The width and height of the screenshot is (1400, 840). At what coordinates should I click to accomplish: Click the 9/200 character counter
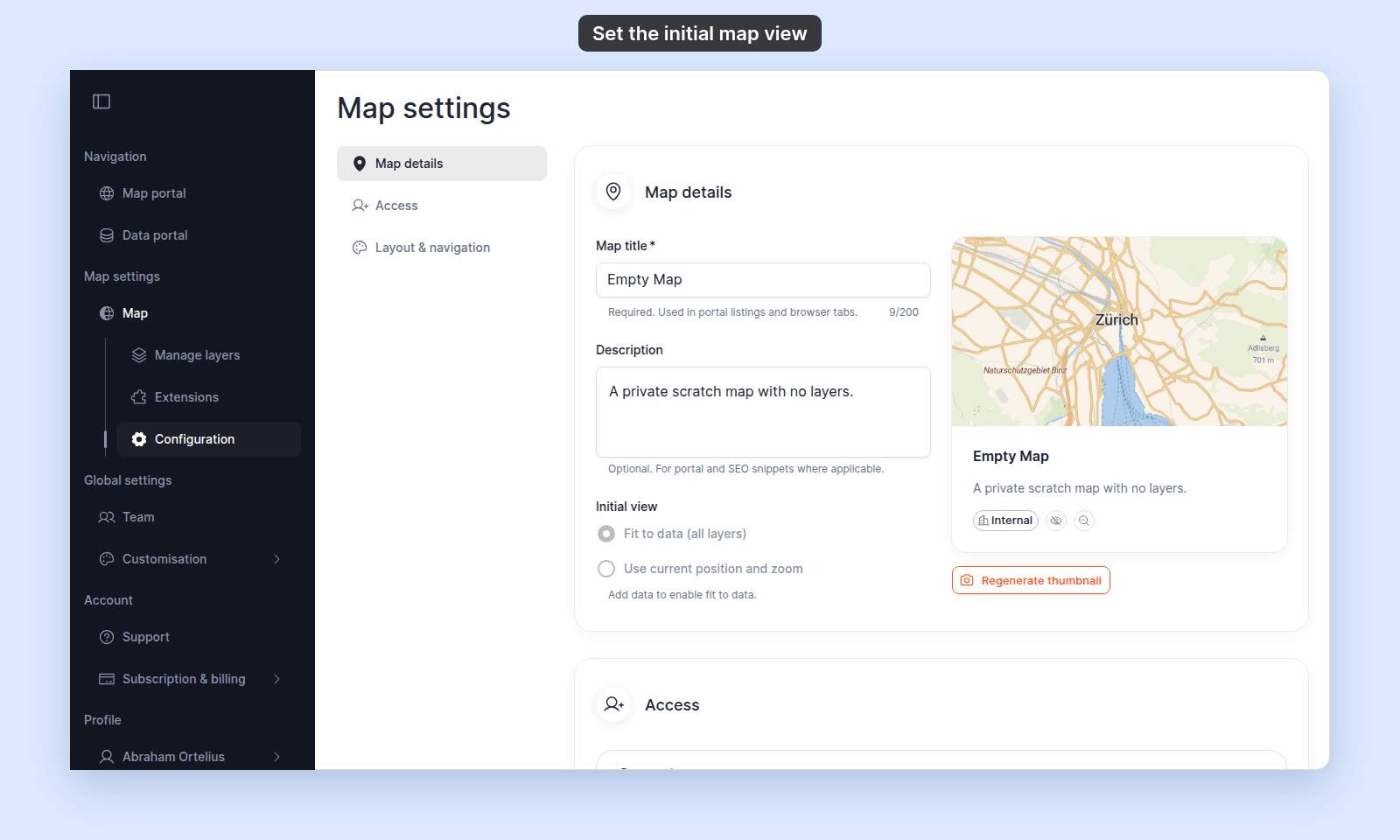904,312
